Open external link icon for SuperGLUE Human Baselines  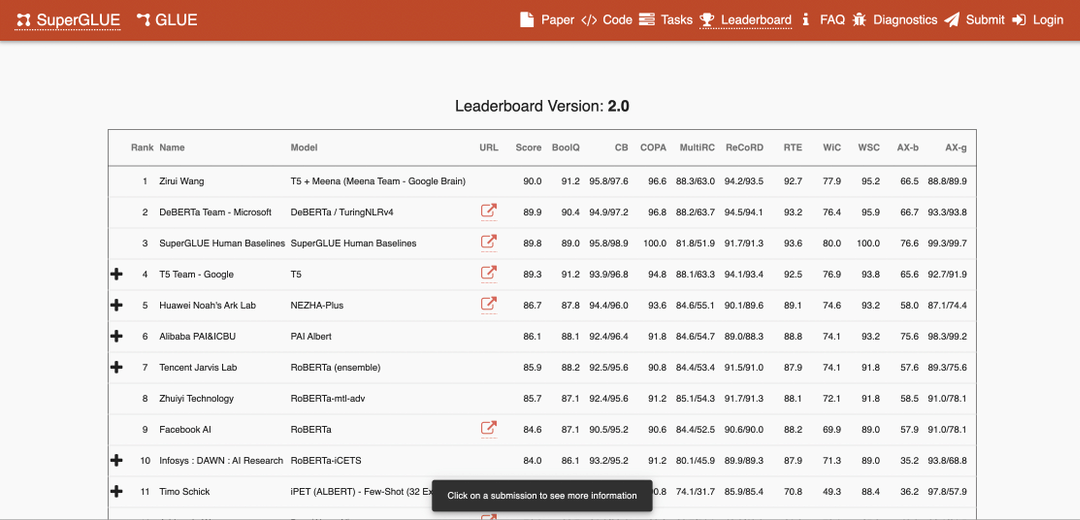(488, 242)
